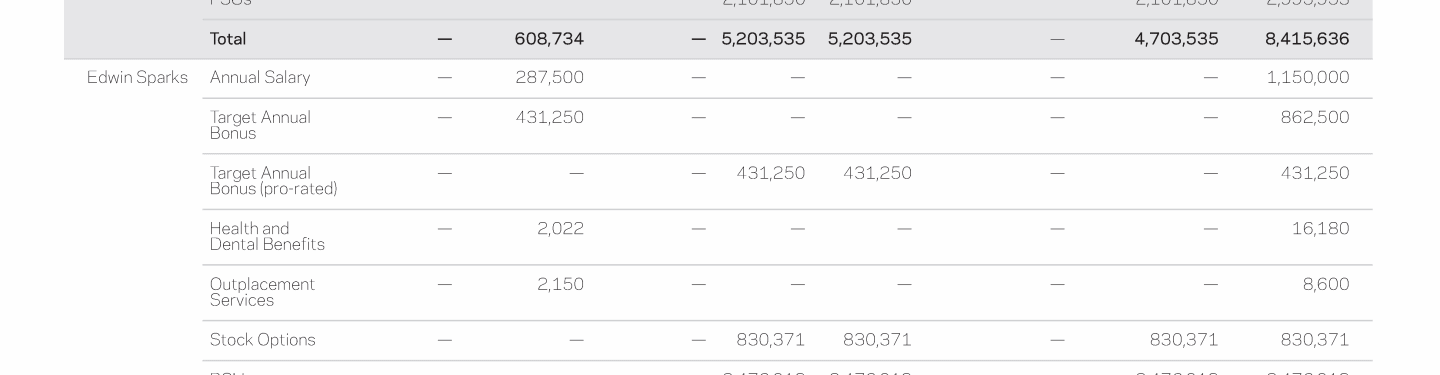The width and height of the screenshot is (1440, 375).
Task: Select the Edwin Sparks name cell
Action: pyautogui.click(x=137, y=78)
